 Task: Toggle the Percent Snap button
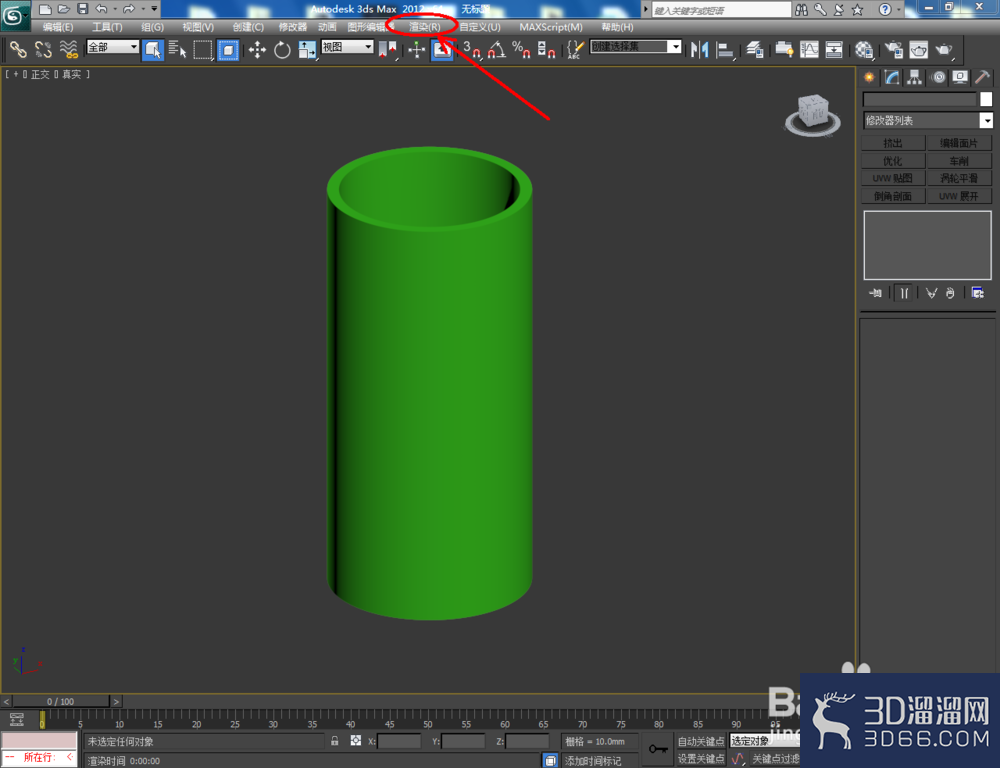[x=521, y=50]
